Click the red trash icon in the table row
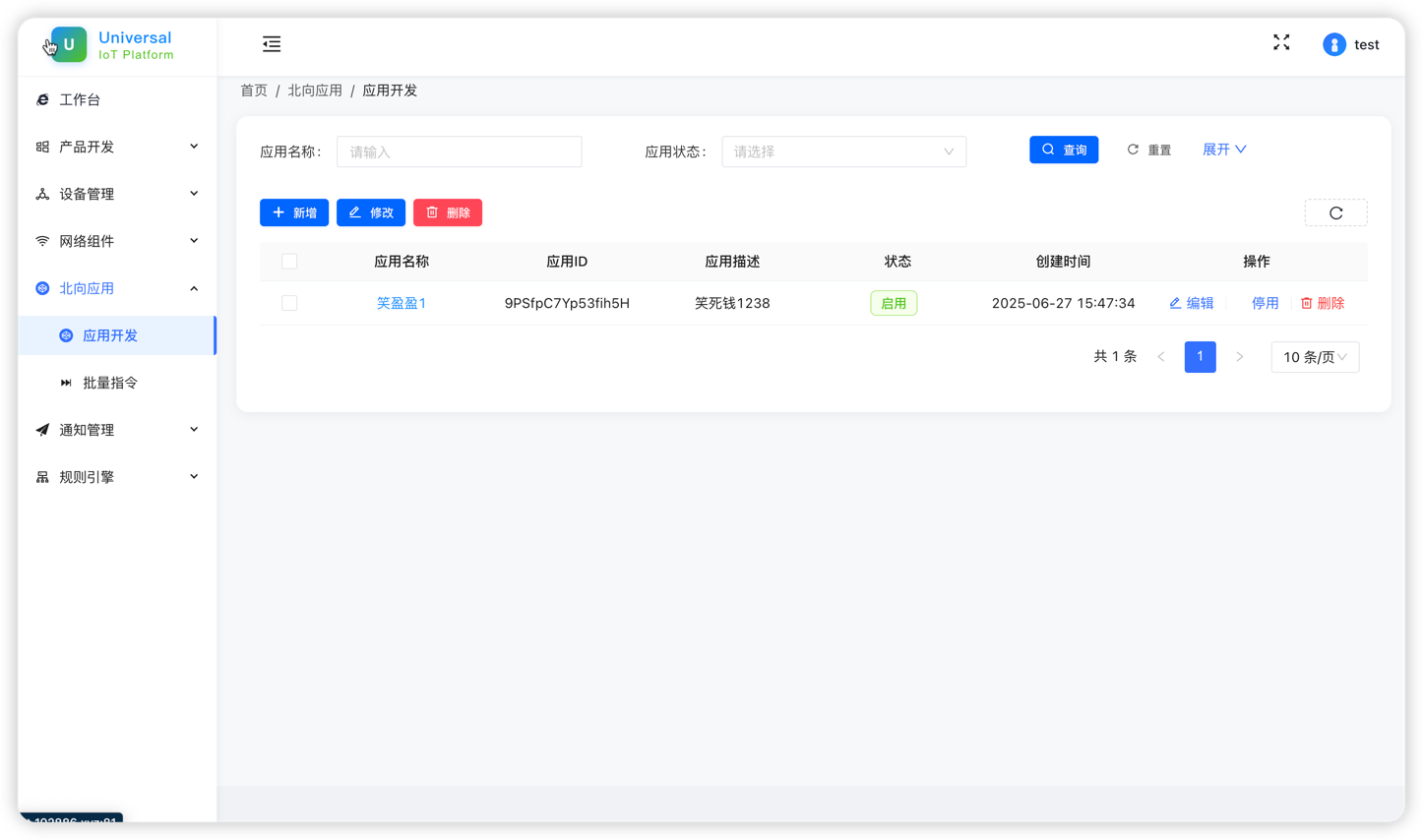This screenshot has height=840, width=1423. point(1307,303)
